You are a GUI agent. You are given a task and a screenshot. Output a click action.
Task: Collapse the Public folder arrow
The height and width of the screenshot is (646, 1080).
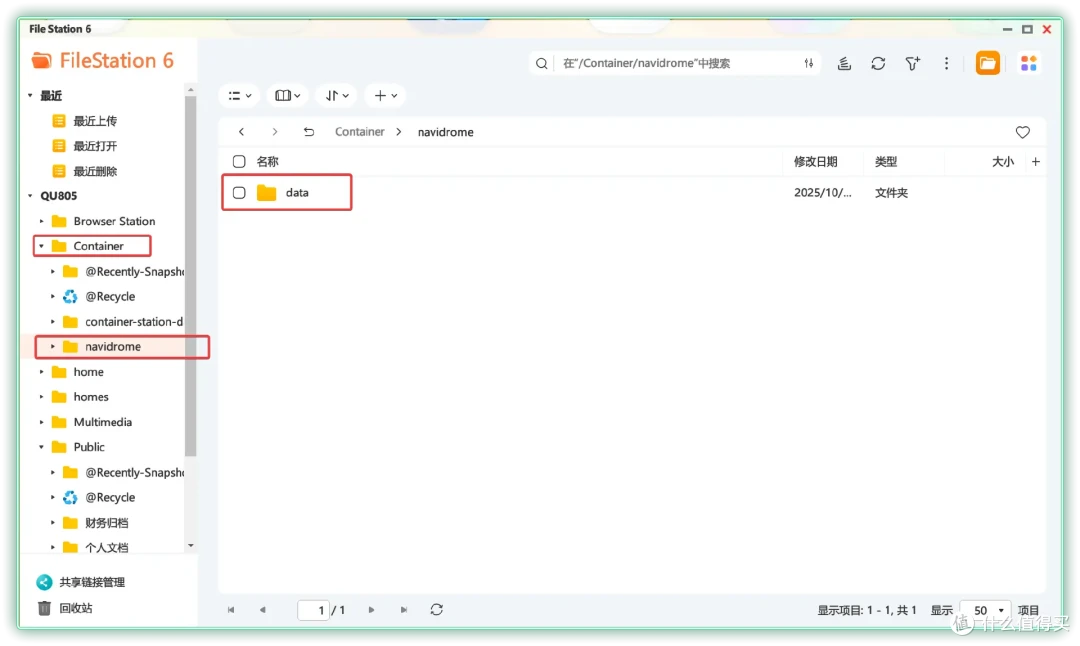tap(41, 448)
